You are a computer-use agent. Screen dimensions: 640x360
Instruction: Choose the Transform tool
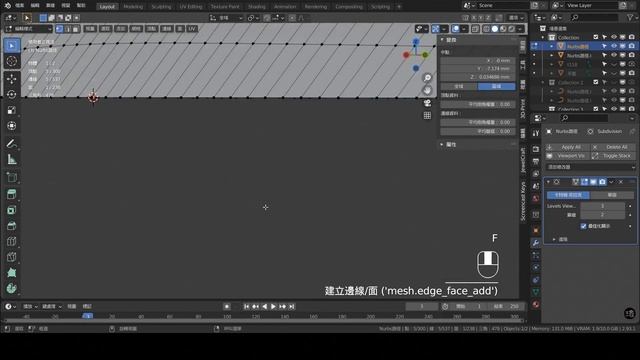coord(11,126)
